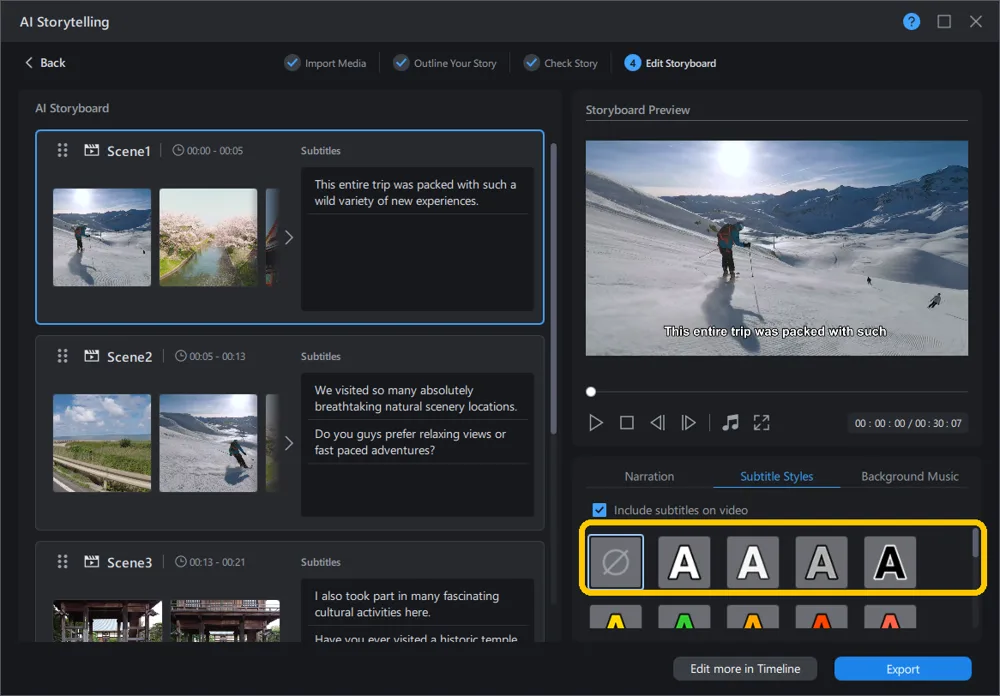Click the Scene1 clock time icon
The height and width of the screenshot is (696, 1000).
click(179, 150)
